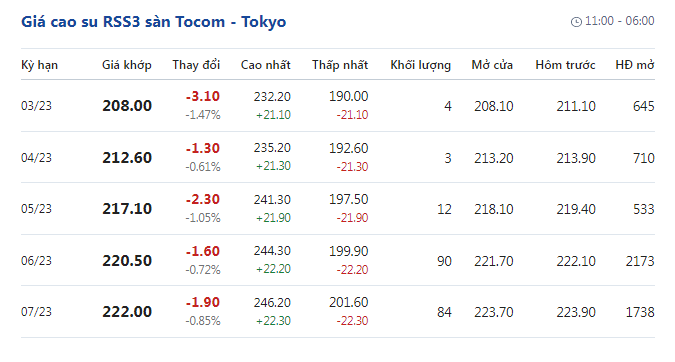
Task: Click the -3.10 change value
Action: (x=203, y=96)
